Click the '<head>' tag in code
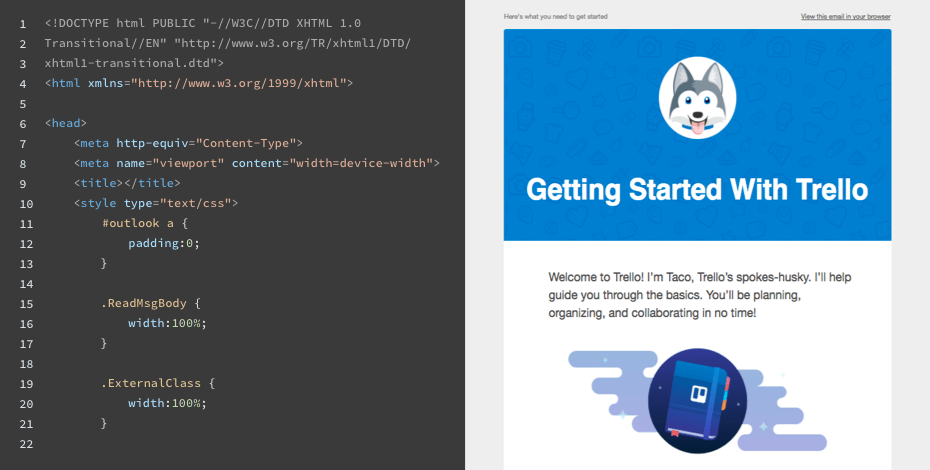 tap(66, 123)
